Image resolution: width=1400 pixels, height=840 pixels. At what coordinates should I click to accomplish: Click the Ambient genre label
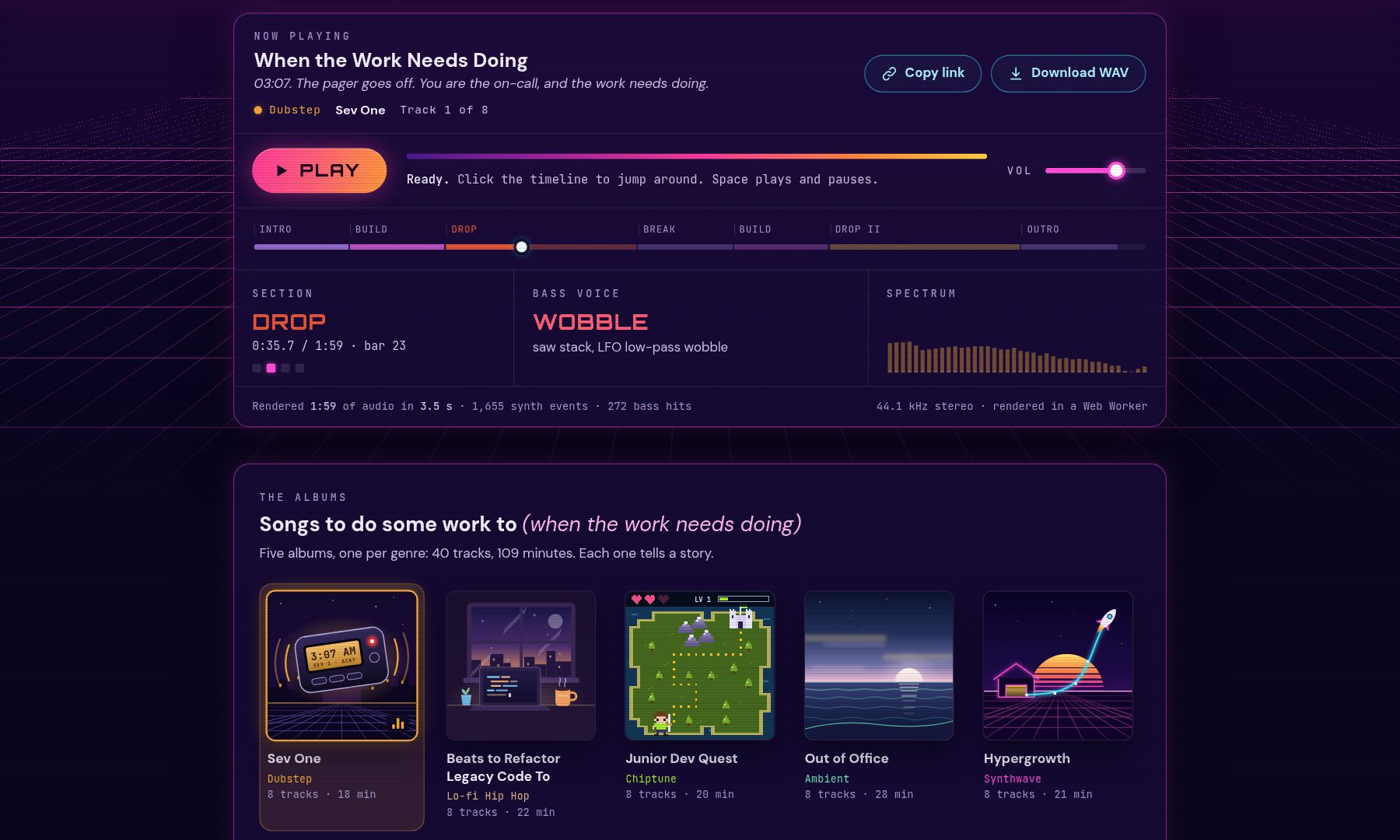[827, 779]
